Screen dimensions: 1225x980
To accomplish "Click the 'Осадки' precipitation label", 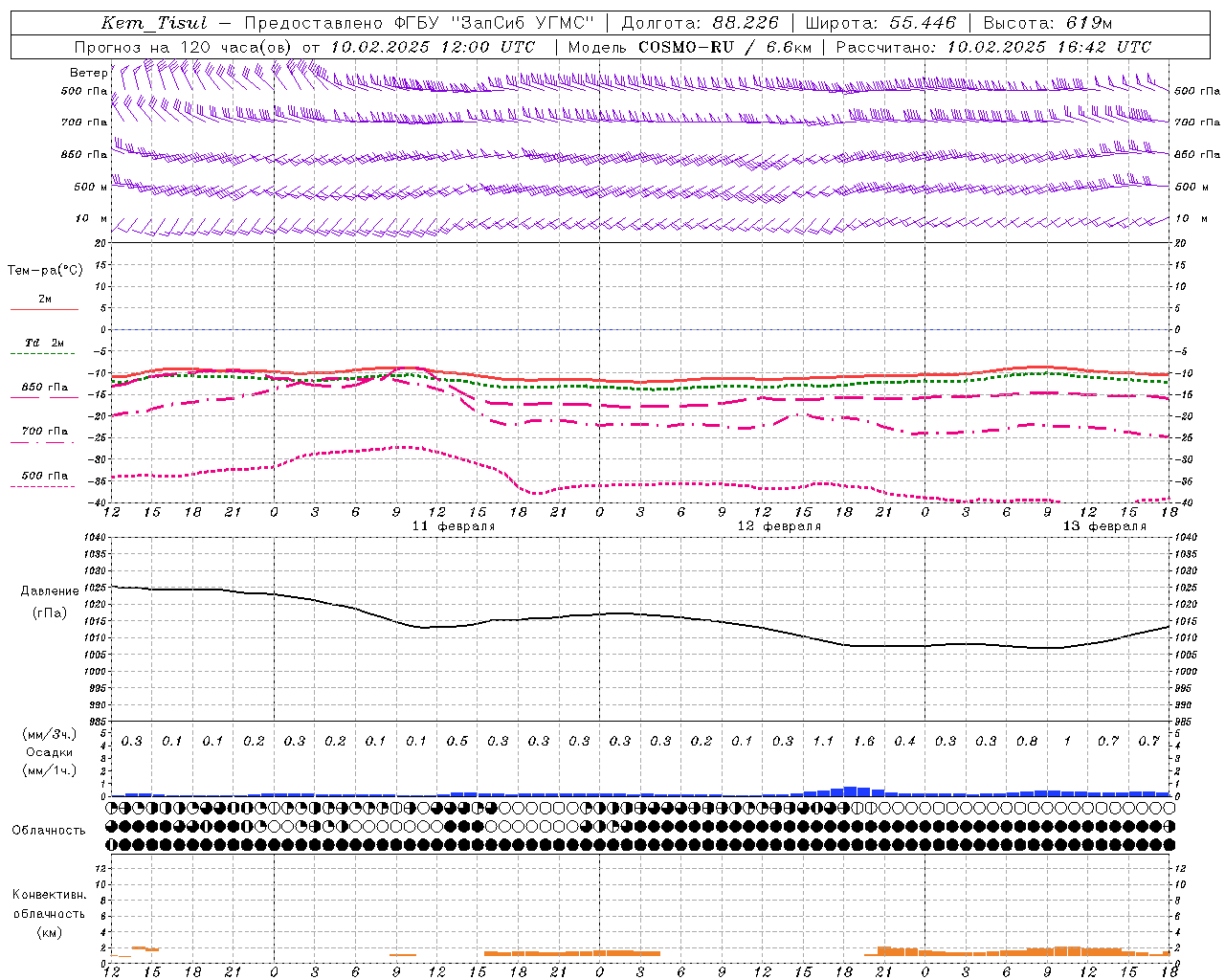I will (50, 752).
